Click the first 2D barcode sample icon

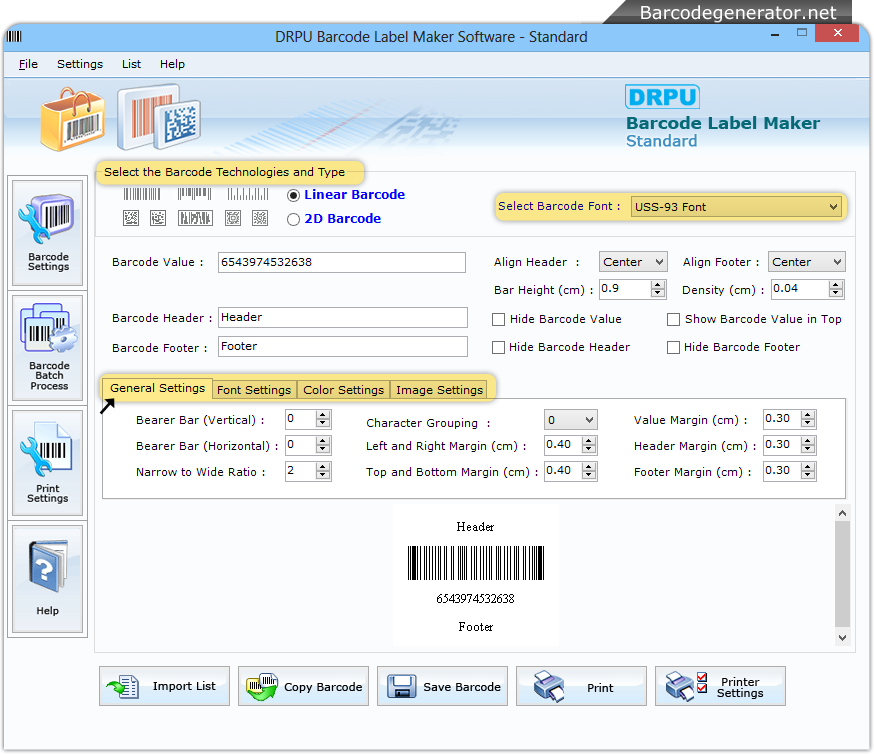pyautogui.click(x=131, y=218)
